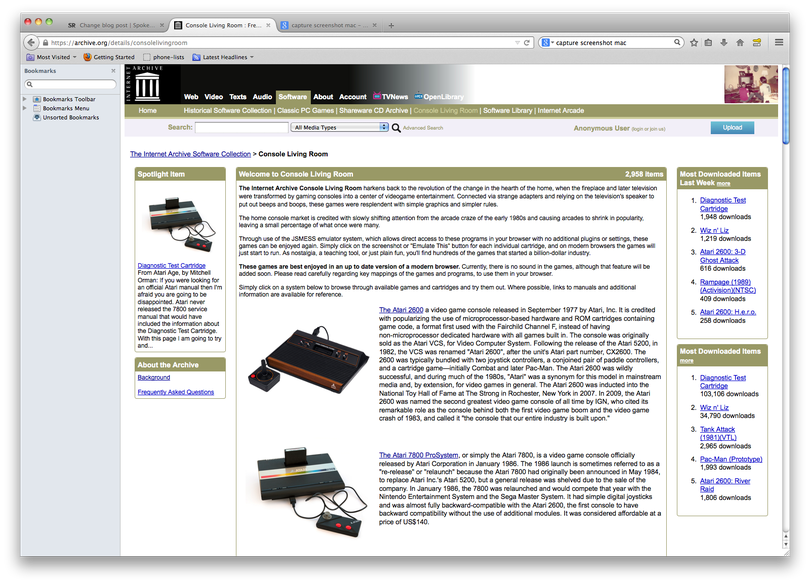Screen dimensions: 810x584
Task: Click the Advanced Search link
Action: 423,128
